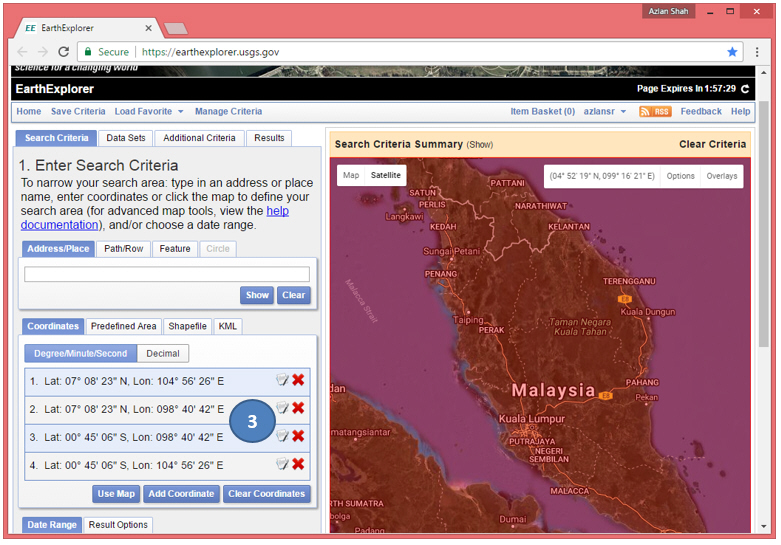Click the Use Map button

point(116,494)
